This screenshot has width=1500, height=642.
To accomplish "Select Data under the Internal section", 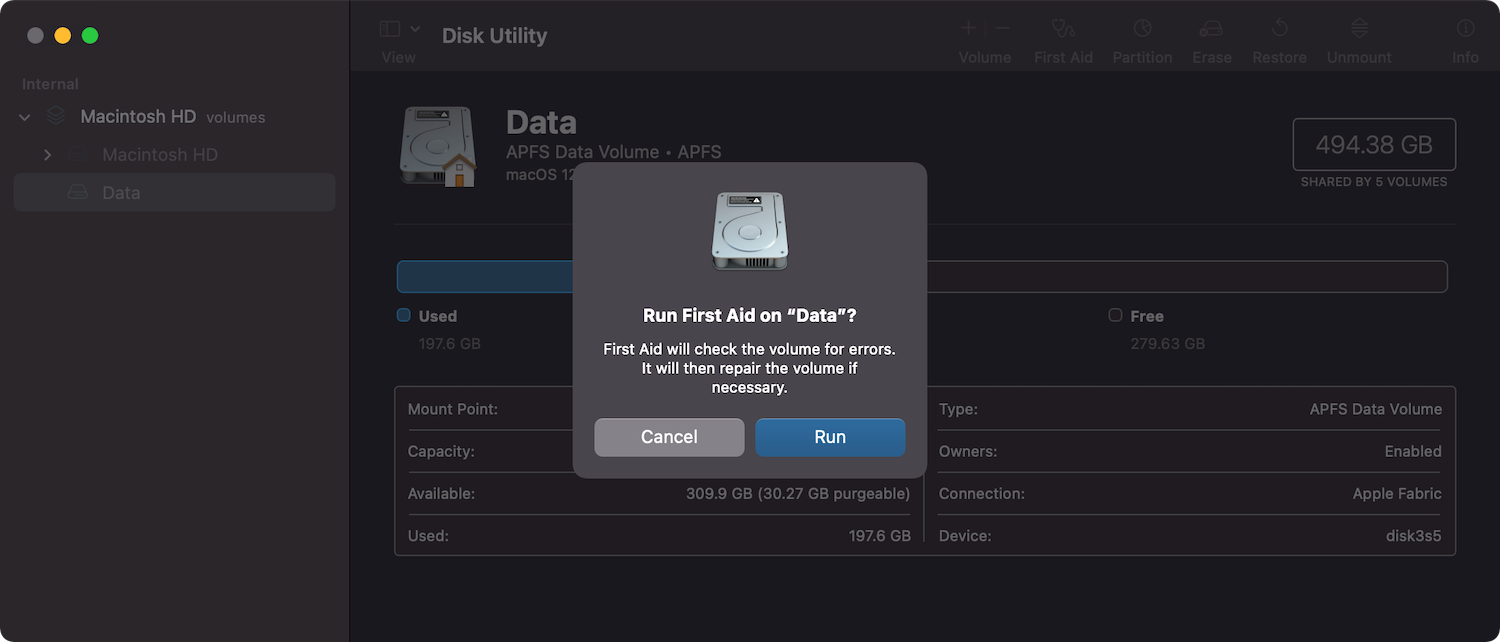I will click(121, 192).
